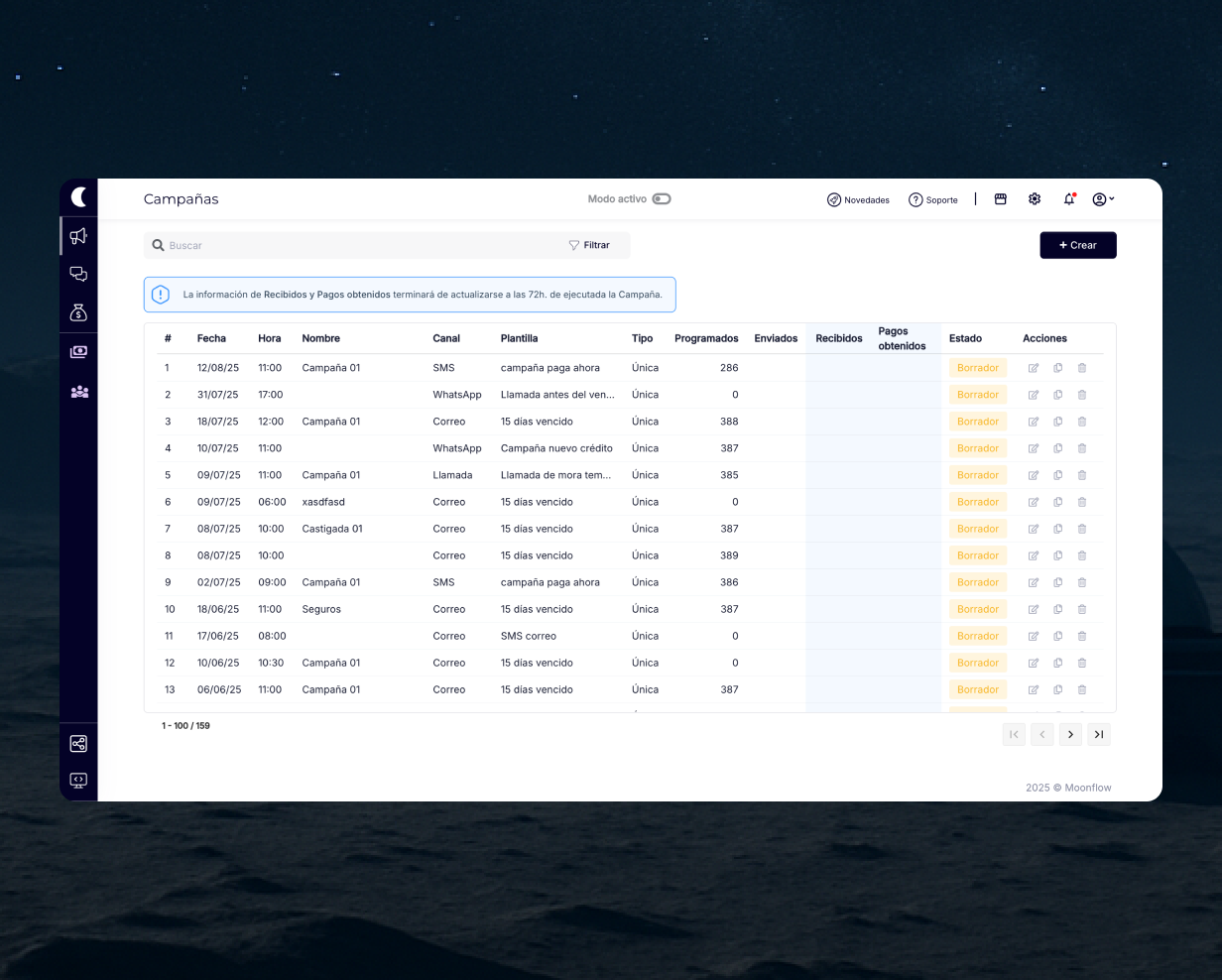Toggle the Modo activo switch
This screenshot has width=1222, height=980.
click(x=662, y=199)
